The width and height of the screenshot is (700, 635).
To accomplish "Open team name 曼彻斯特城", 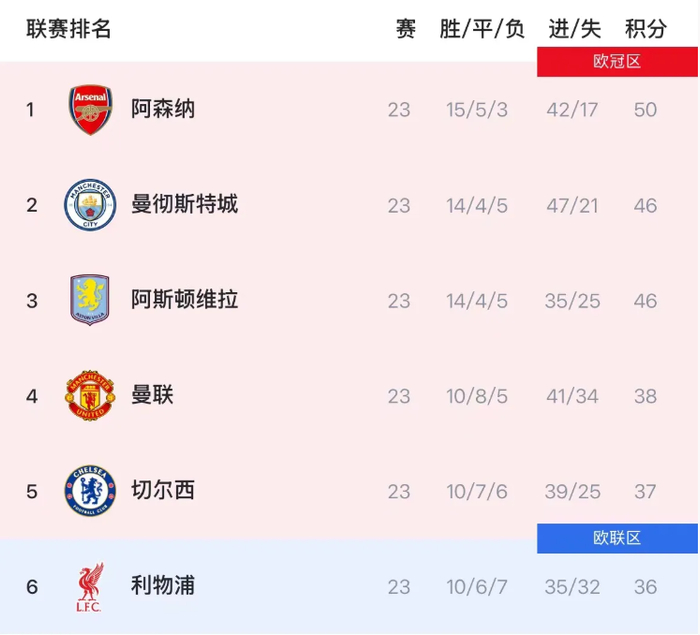I will tap(185, 205).
